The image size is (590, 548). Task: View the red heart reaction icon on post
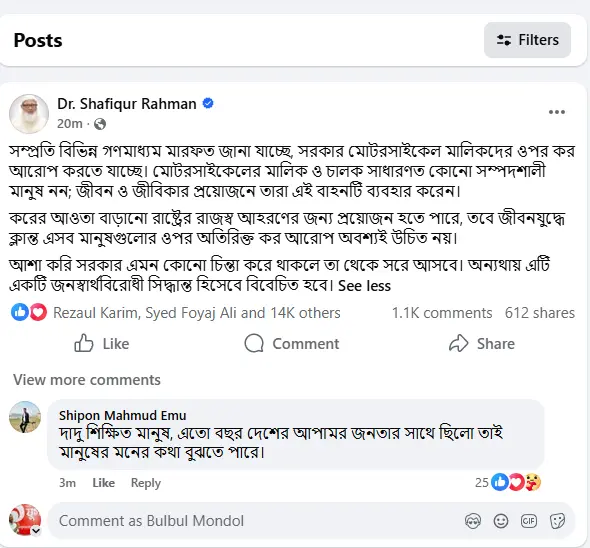pos(38,312)
